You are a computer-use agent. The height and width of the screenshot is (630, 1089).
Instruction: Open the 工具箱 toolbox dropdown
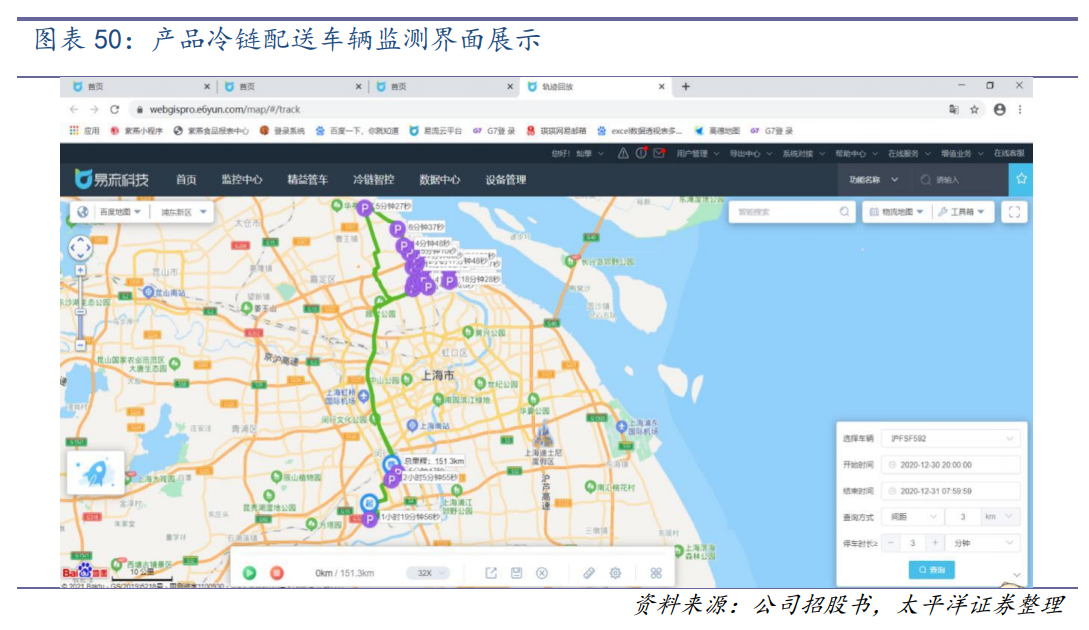point(961,212)
